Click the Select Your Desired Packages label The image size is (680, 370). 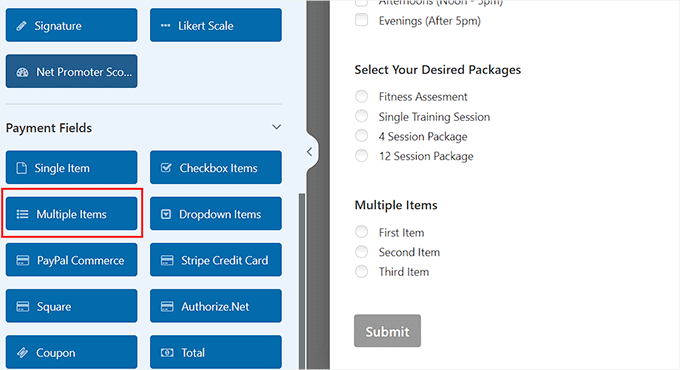coord(438,70)
